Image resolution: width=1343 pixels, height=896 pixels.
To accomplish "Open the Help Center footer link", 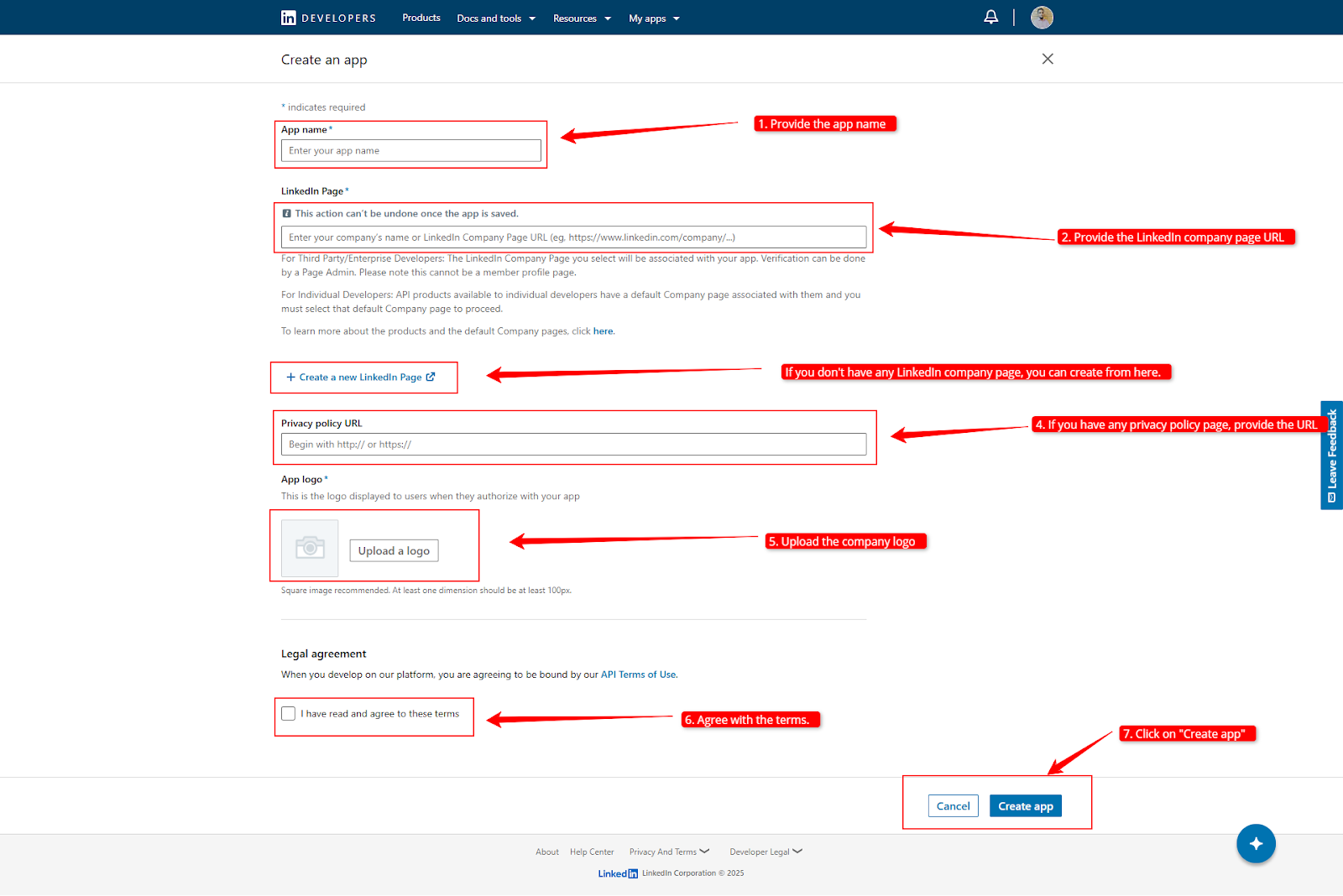I will point(592,852).
